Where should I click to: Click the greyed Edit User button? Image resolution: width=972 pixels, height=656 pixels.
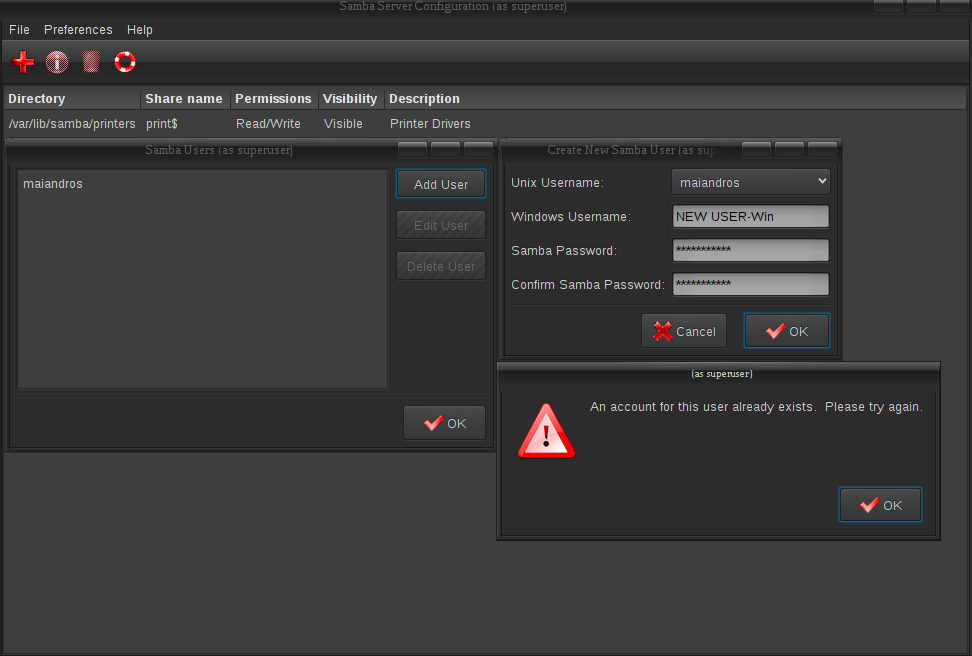(x=441, y=225)
